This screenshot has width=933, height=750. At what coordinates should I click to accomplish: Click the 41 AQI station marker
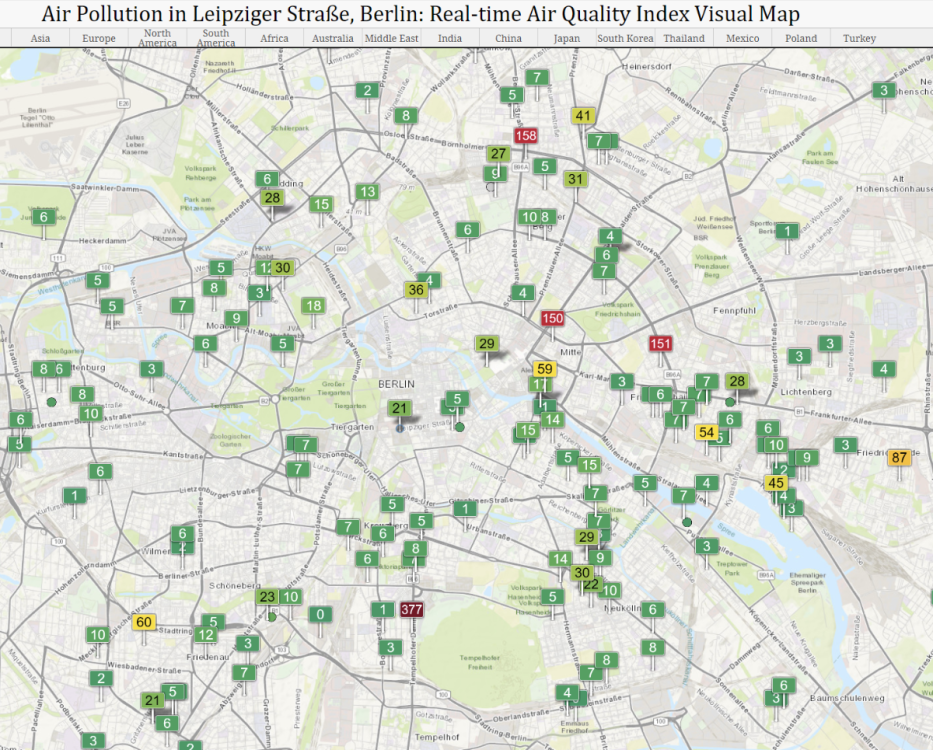pos(583,115)
